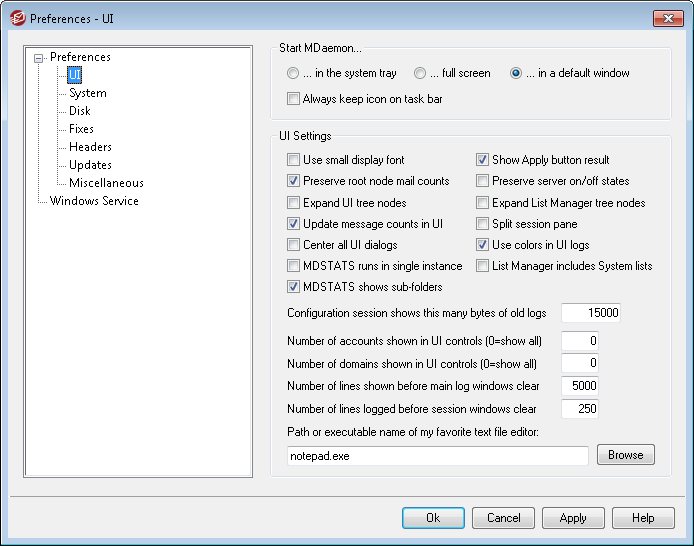
Task: Go to Headers in the tree
Action: coord(90,147)
